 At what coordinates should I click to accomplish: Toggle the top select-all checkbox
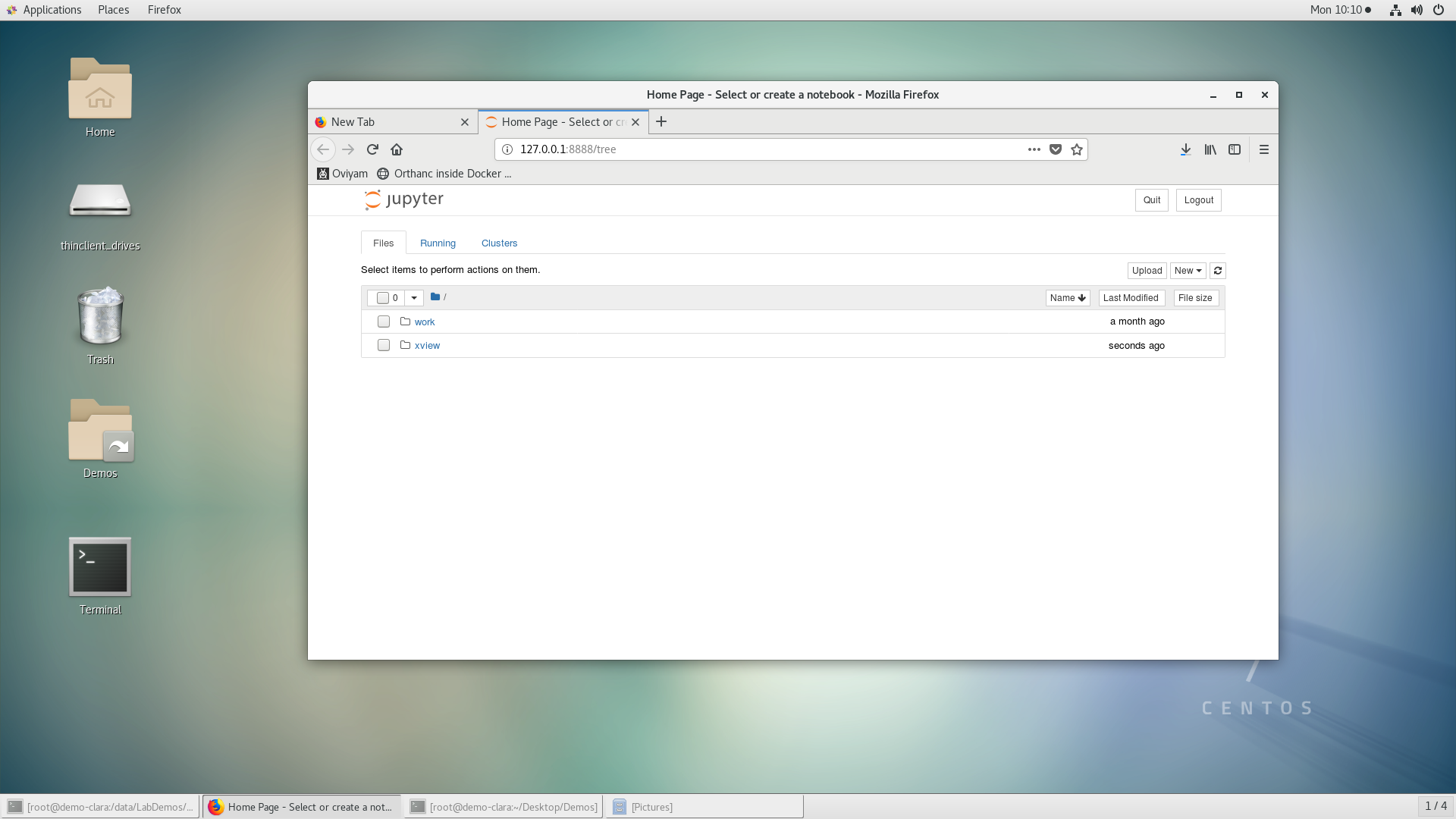pyautogui.click(x=382, y=297)
